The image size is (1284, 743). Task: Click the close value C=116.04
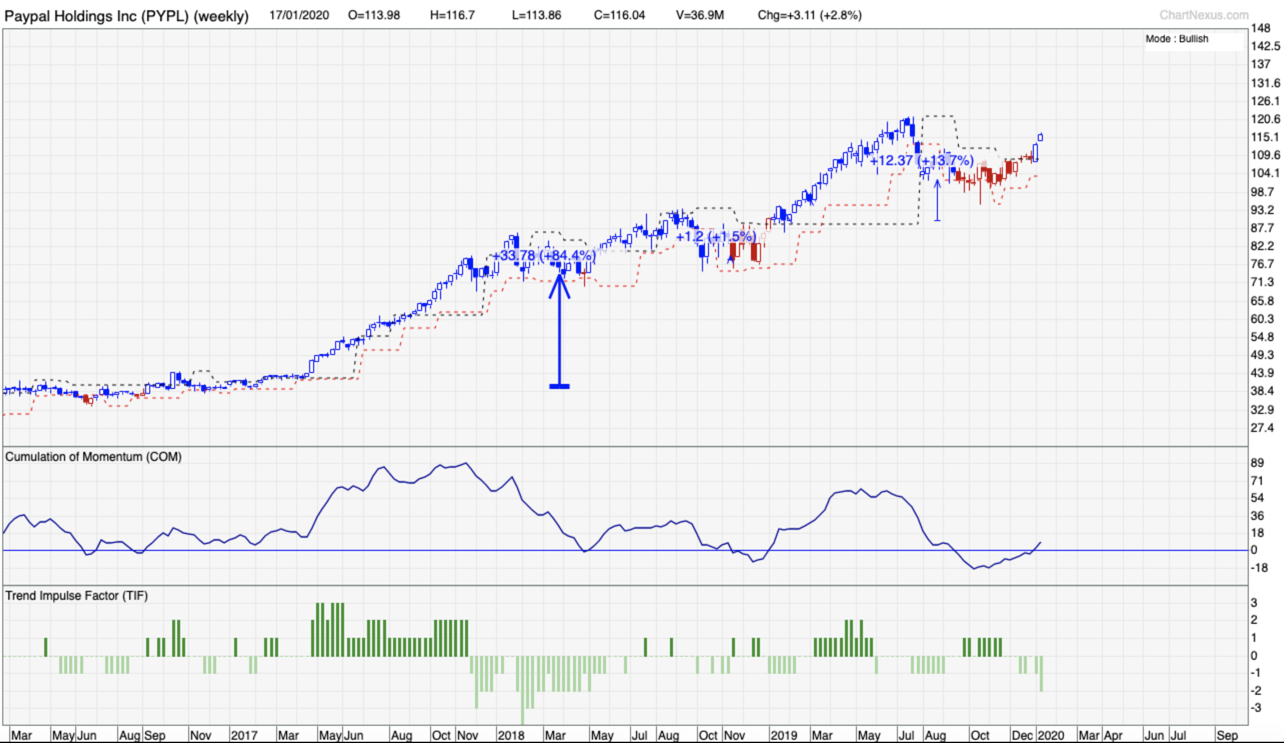(x=620, y=15)
